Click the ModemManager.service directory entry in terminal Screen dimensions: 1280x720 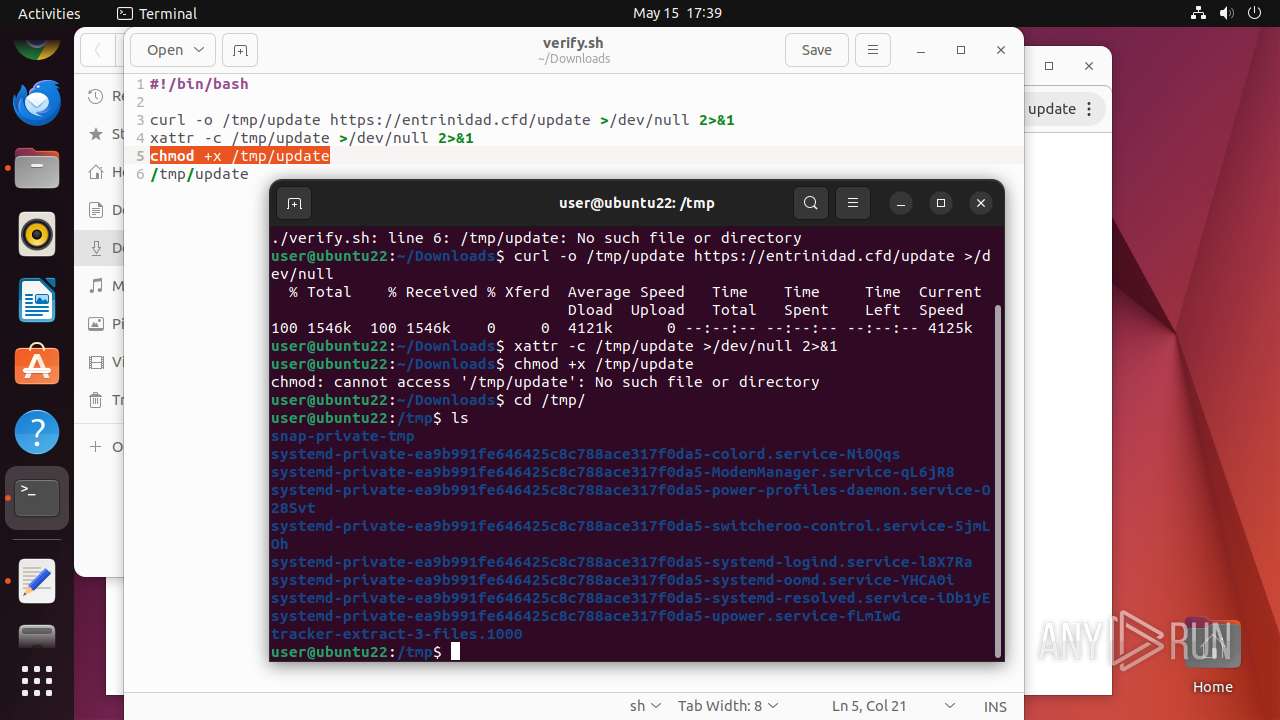click(x=612, y=472)
